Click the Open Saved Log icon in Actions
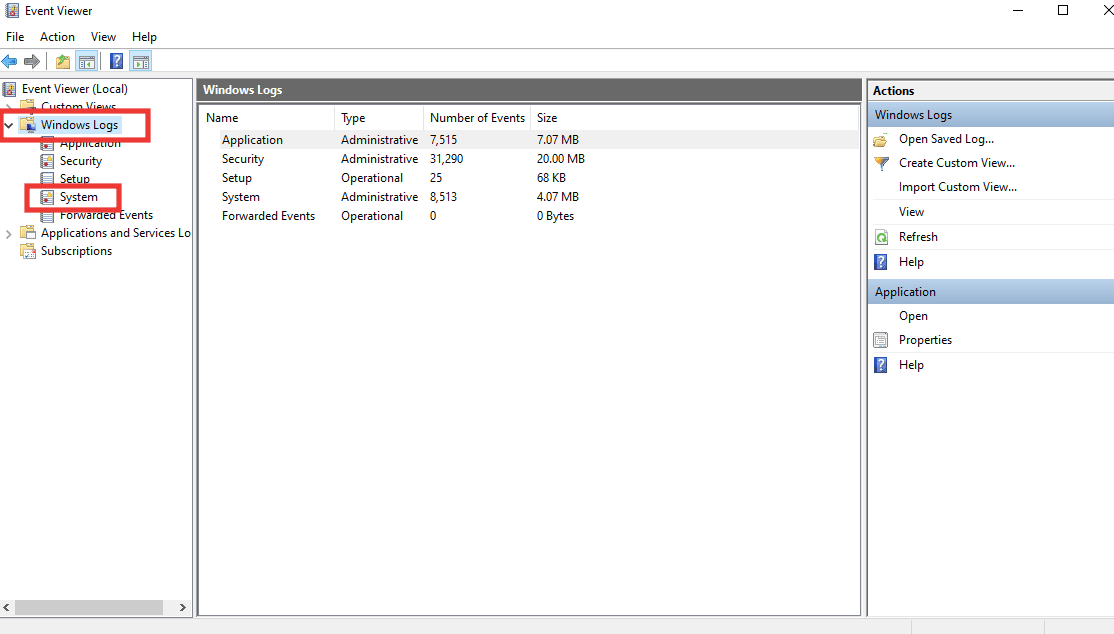The height and width of the screenshot is (634, 1114). (881, 138)
